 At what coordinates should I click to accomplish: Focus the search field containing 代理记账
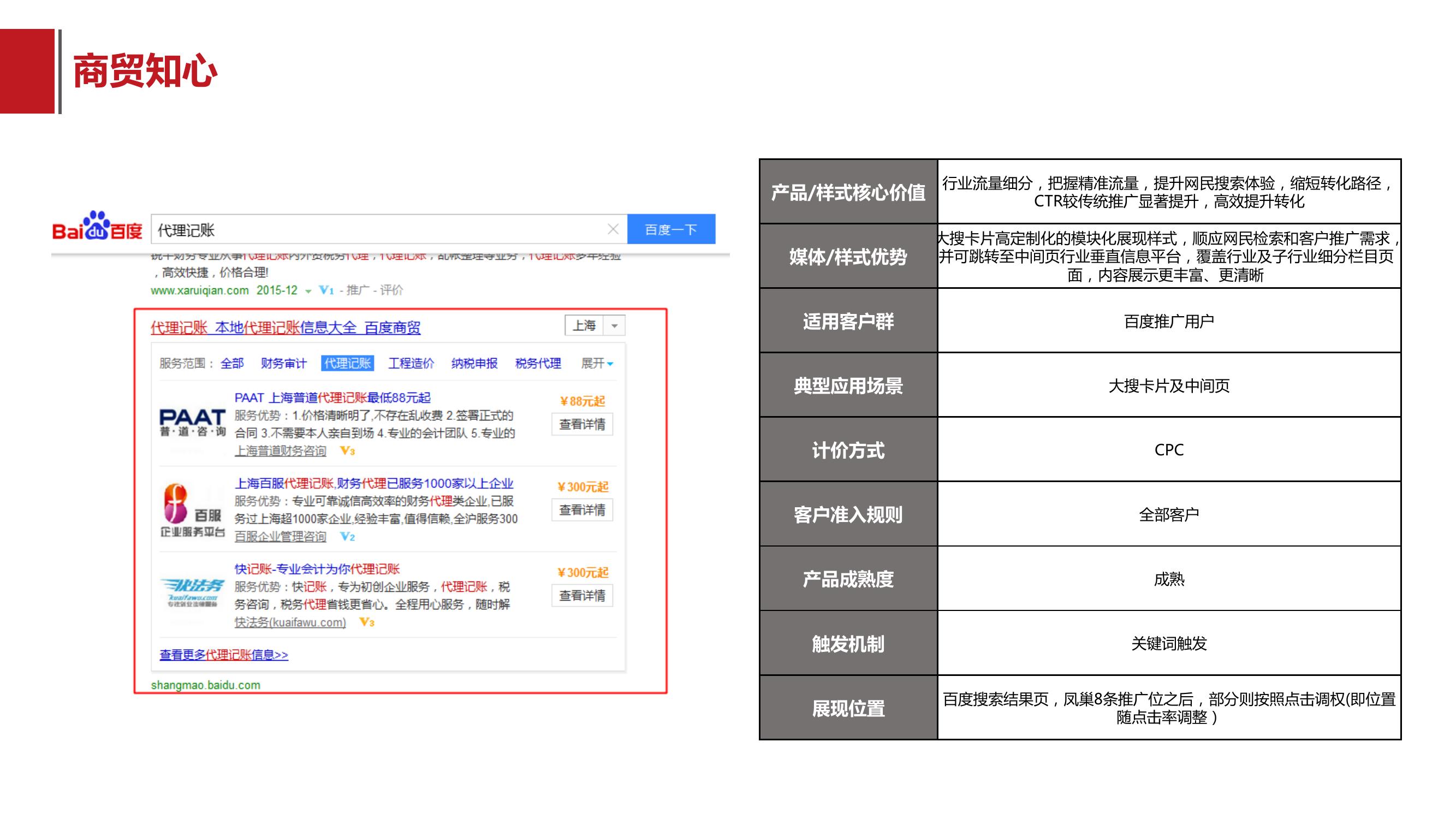tap(389, 229)
